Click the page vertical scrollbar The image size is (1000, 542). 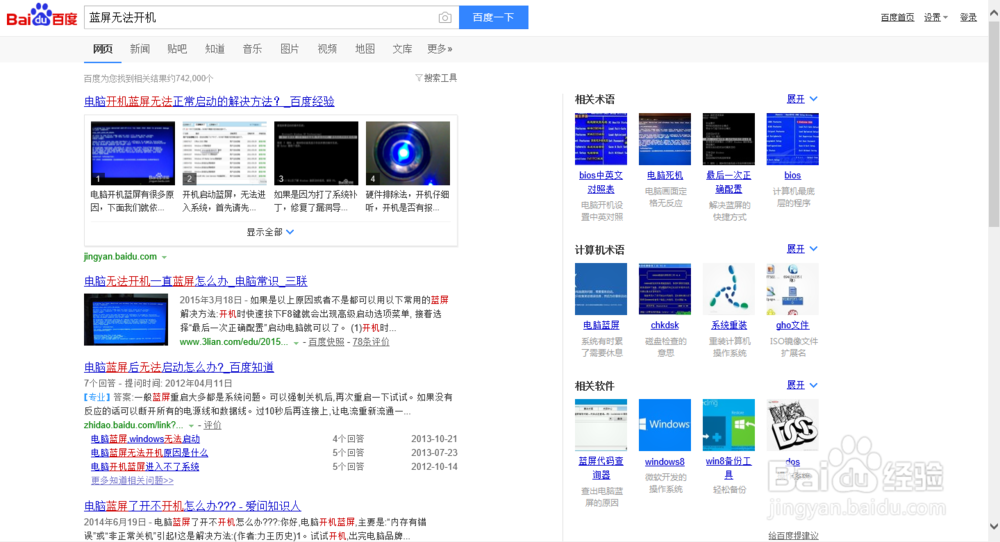994,124
